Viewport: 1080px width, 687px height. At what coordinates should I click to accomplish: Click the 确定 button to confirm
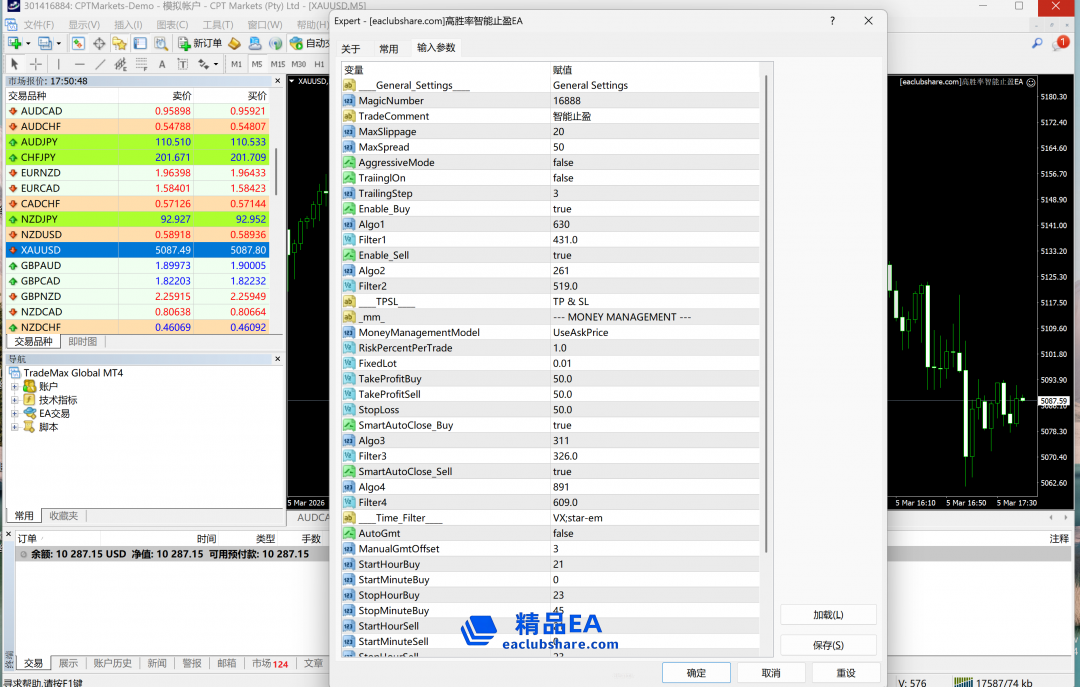point(696,673)
